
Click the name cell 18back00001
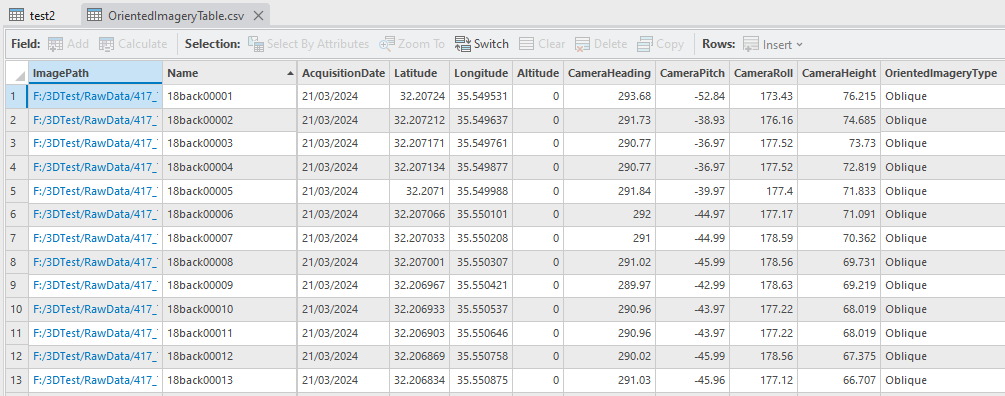pos(229,97)
